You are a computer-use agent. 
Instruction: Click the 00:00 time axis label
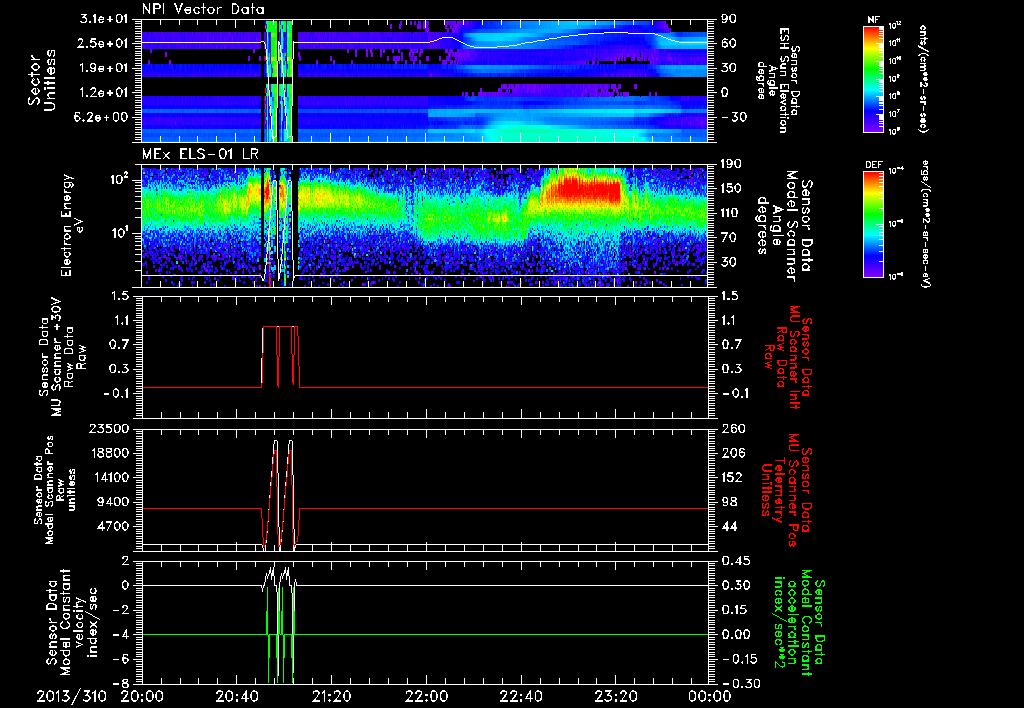click(710, 696)
